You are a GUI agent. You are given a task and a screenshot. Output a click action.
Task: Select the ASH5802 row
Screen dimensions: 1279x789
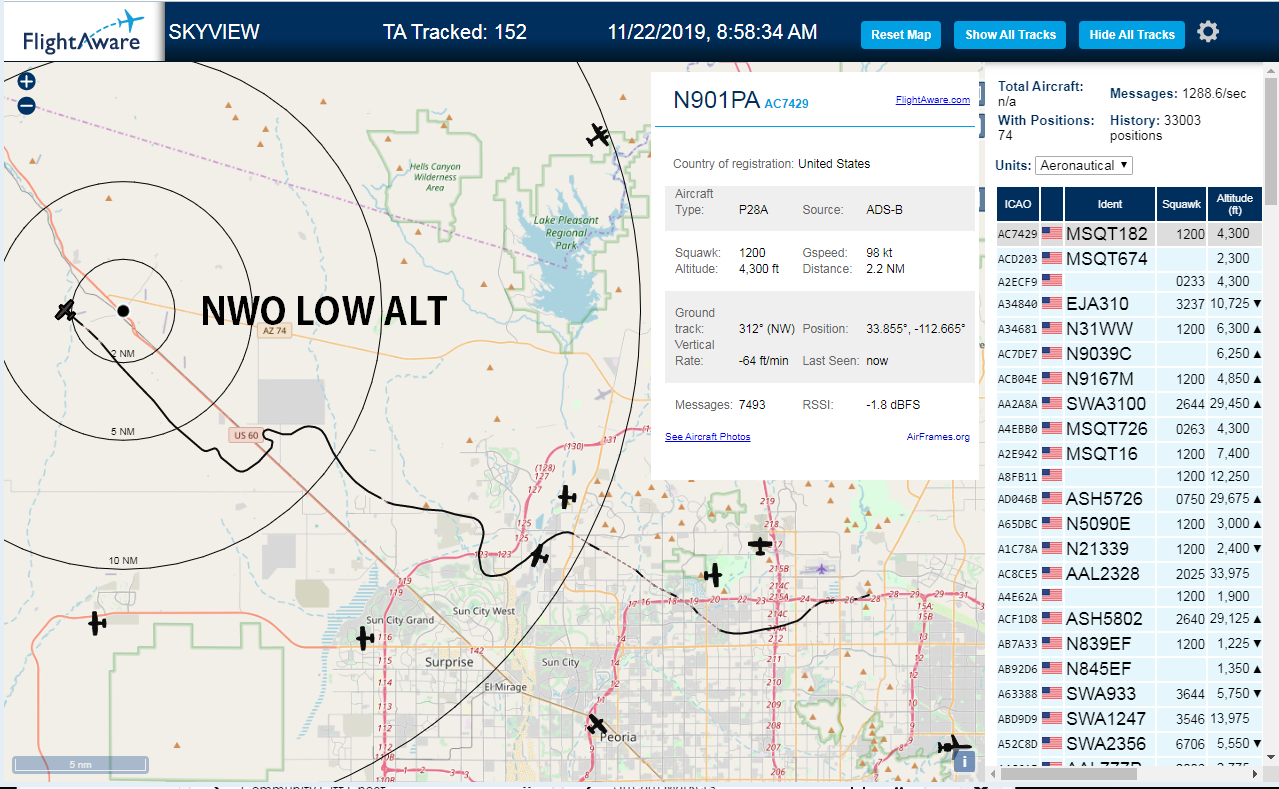[1129, 619]
